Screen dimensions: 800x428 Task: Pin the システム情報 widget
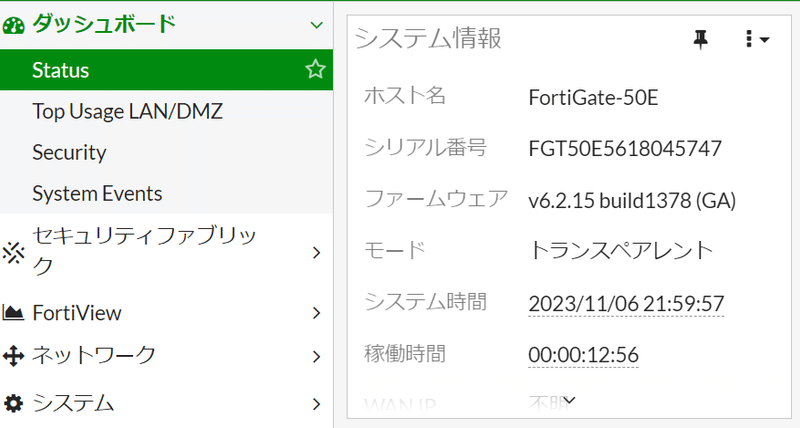pyautogui.click(x=701, y=39)
